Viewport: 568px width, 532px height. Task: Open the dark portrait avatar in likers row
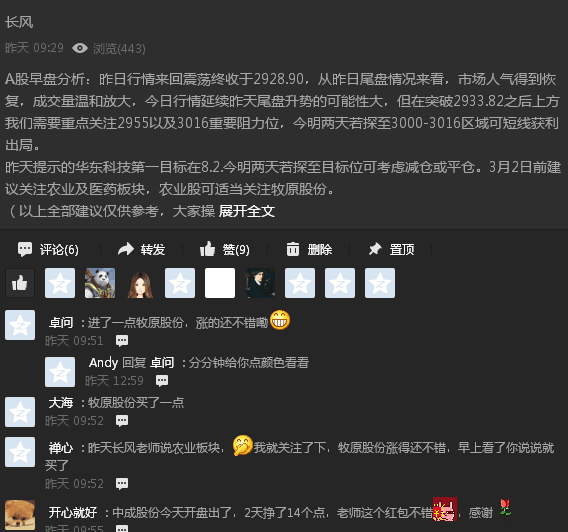(x=260, y=283)
